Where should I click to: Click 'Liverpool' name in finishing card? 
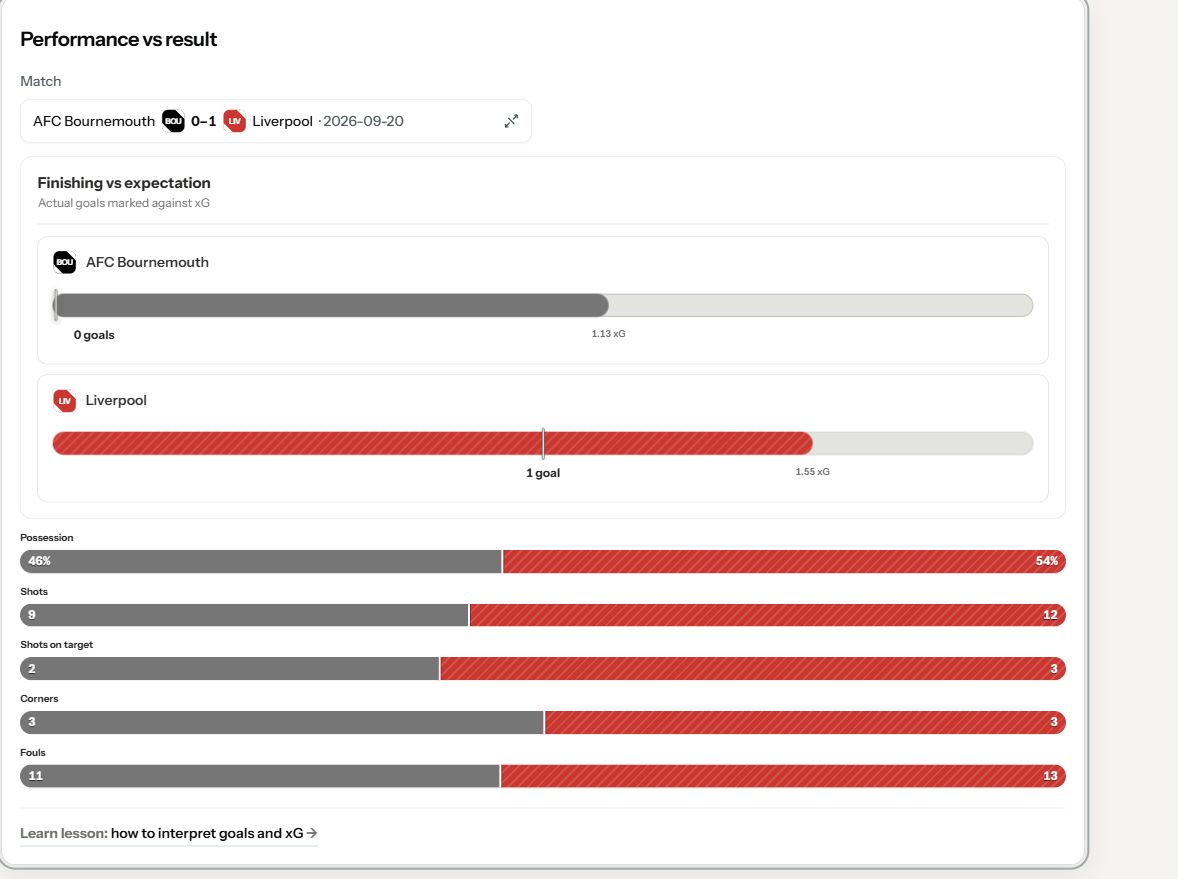(x=116, y=400)
